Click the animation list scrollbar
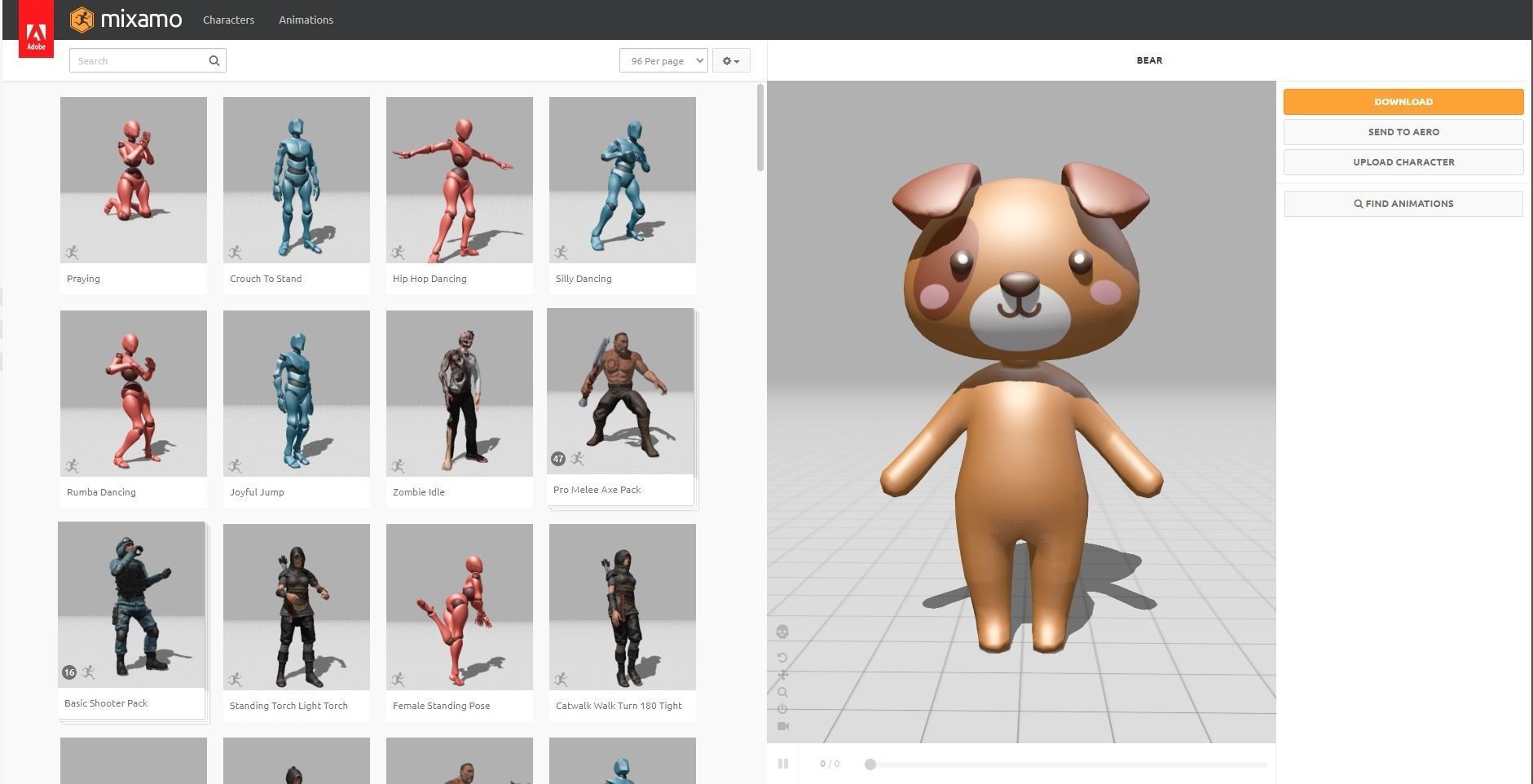 pos(760,127)
